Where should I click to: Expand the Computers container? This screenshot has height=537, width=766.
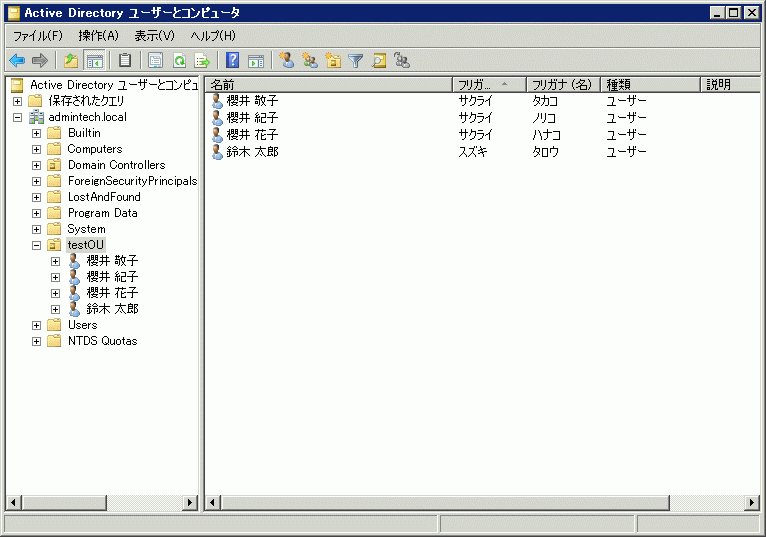37,150
